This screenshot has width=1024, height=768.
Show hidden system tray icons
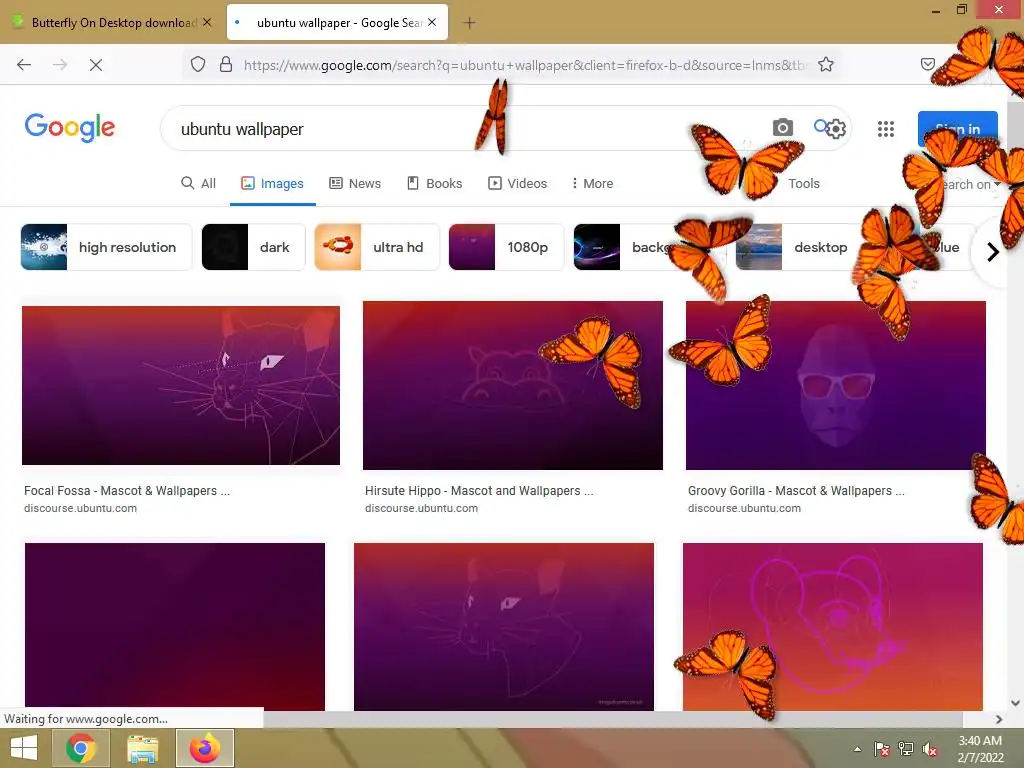[857, 749]
